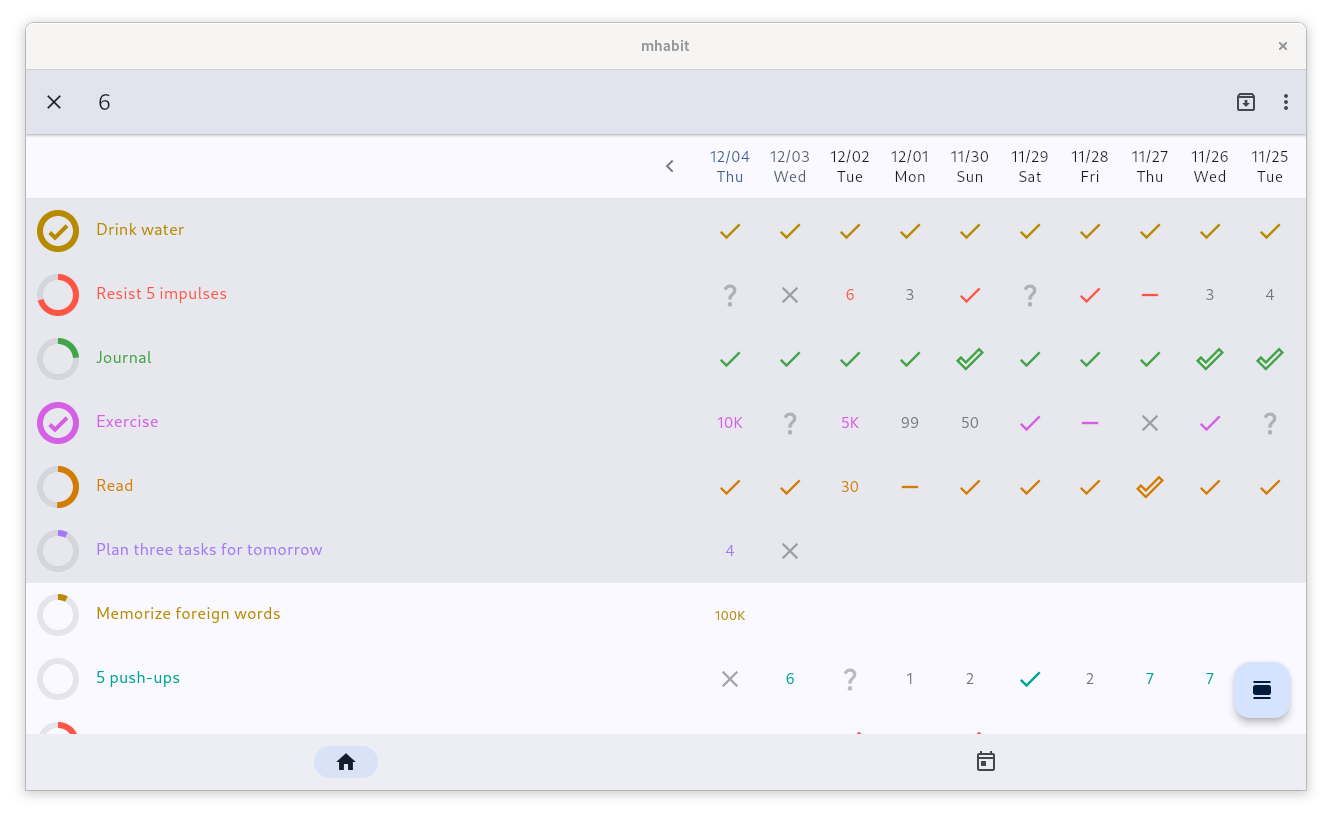Open the three-dot overflow menu
1332x819 pixels.
point(1285,102)
